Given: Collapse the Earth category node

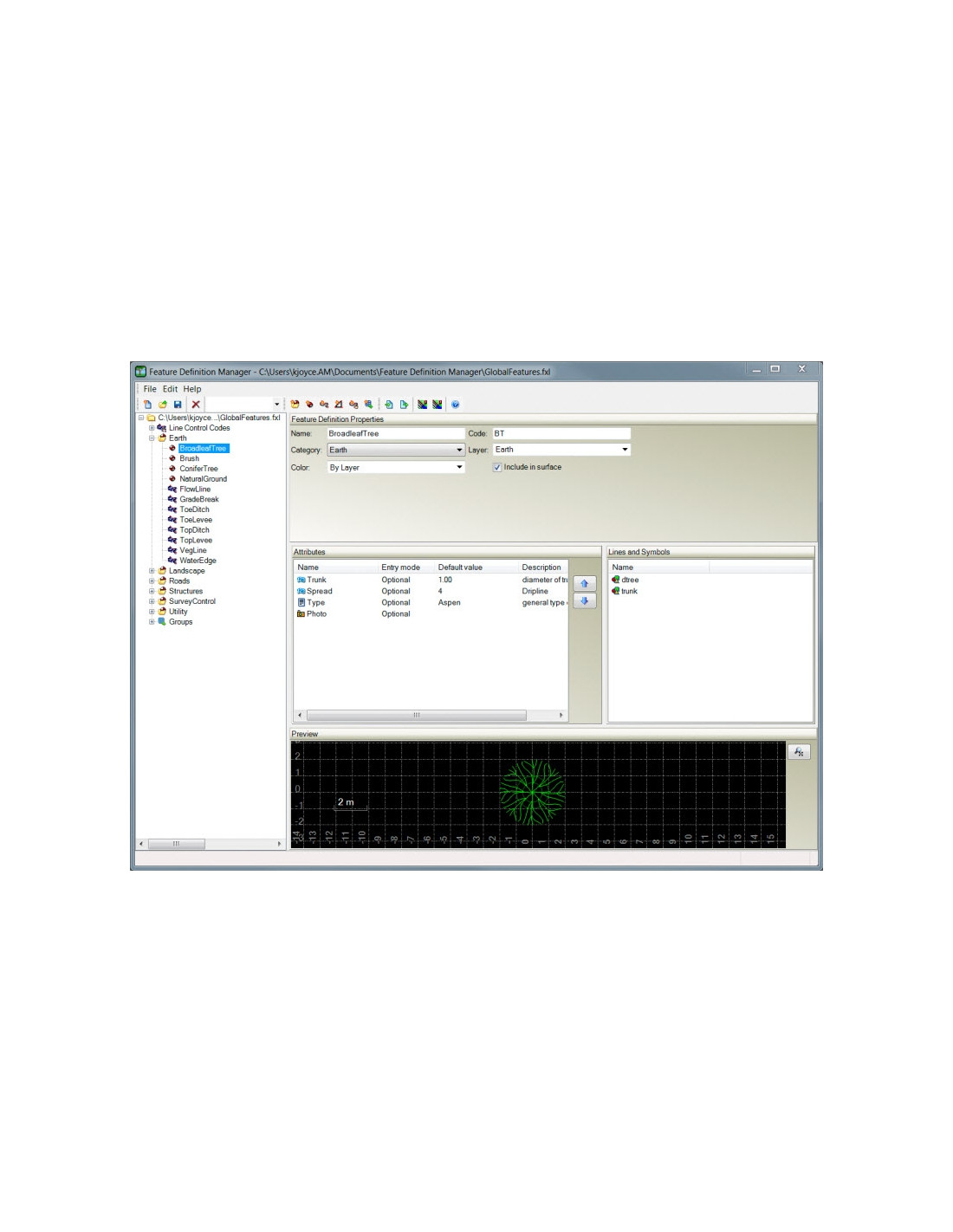Looking at the screenshot, I should point(152,438).
